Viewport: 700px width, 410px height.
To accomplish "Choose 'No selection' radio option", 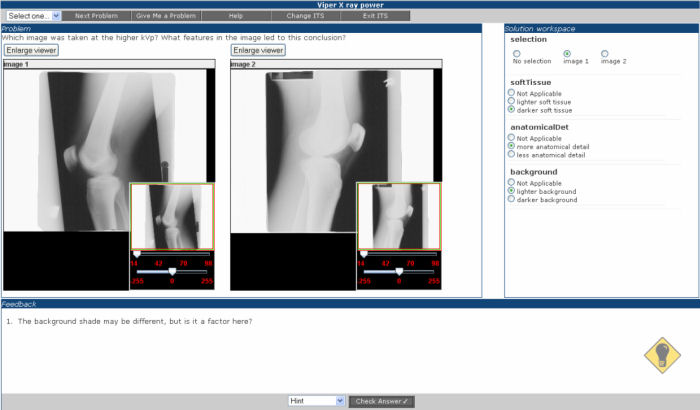I will (x=517, y=53).
